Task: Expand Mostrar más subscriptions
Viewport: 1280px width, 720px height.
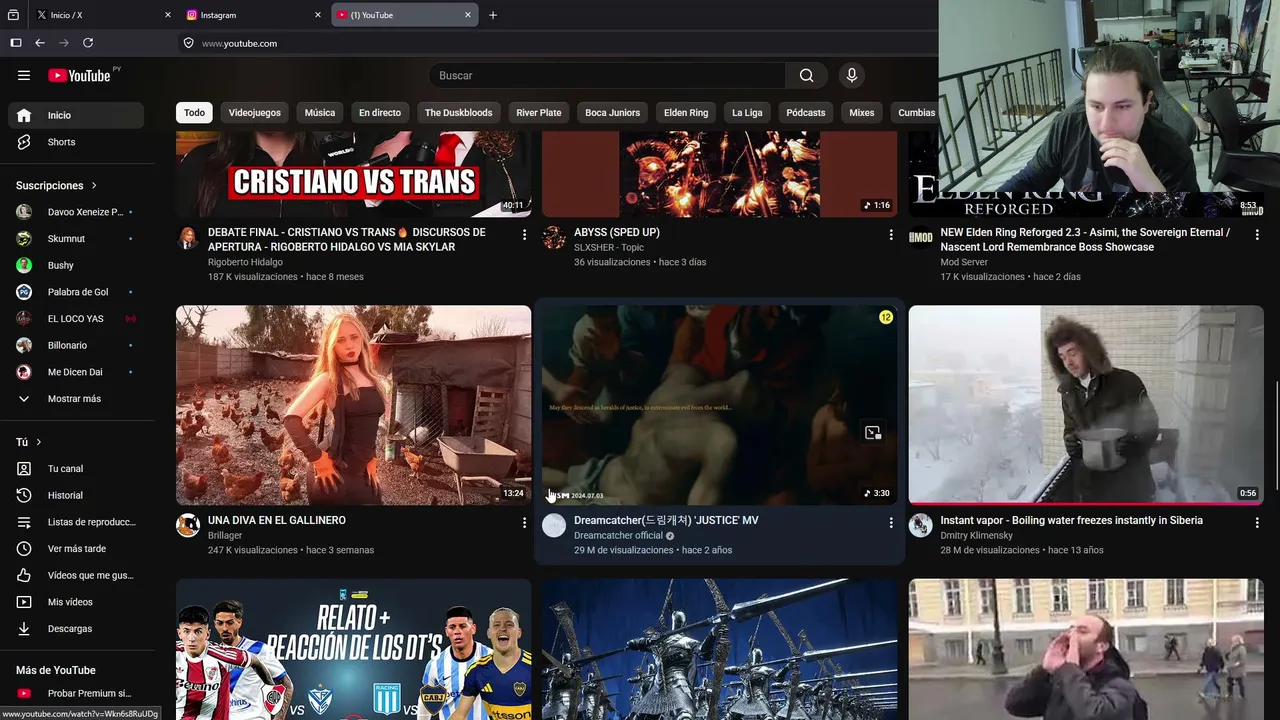Action: pyautogui.click(x=76, y=399)
